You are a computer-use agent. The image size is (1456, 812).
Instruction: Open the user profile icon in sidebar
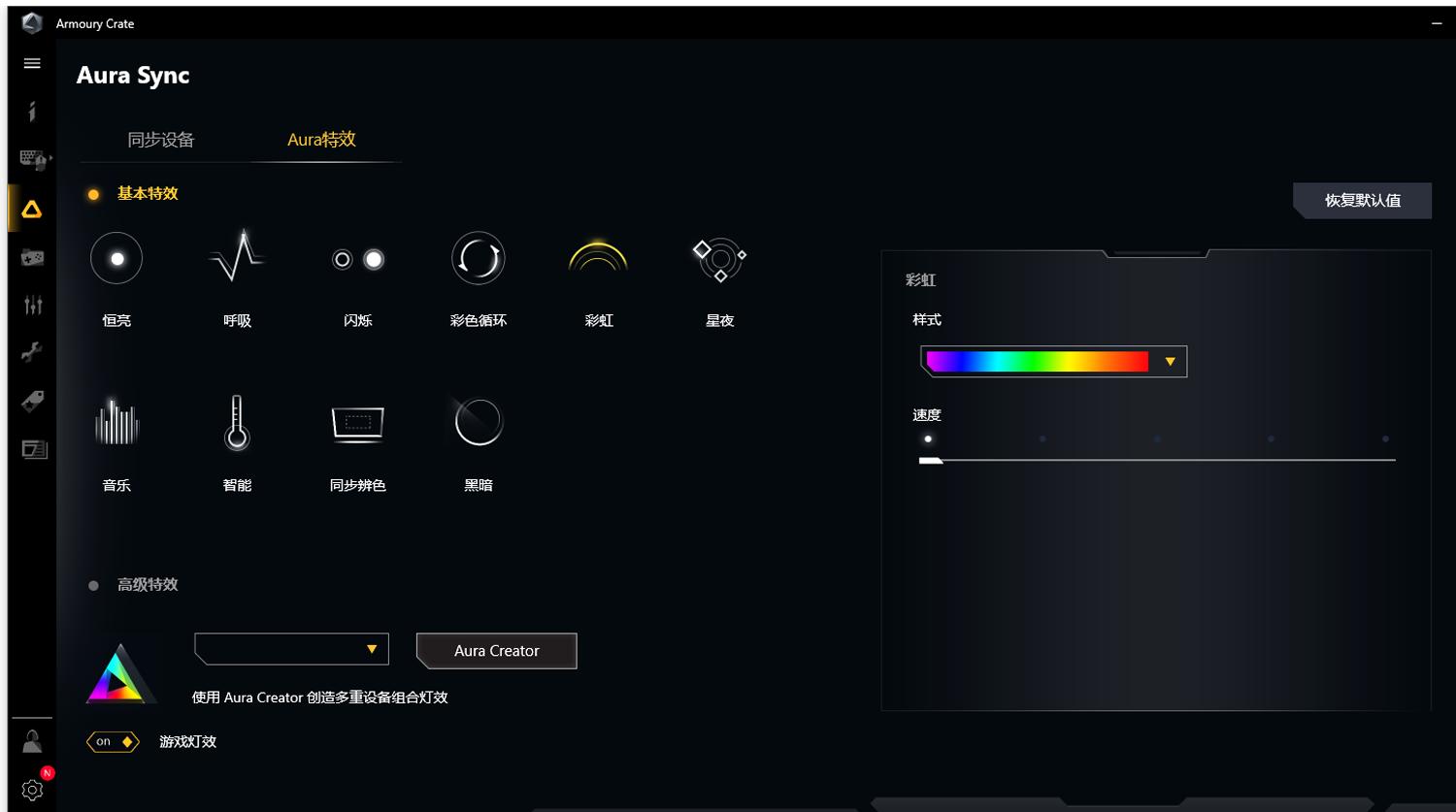pyautogui.click(x=32, y=741)
